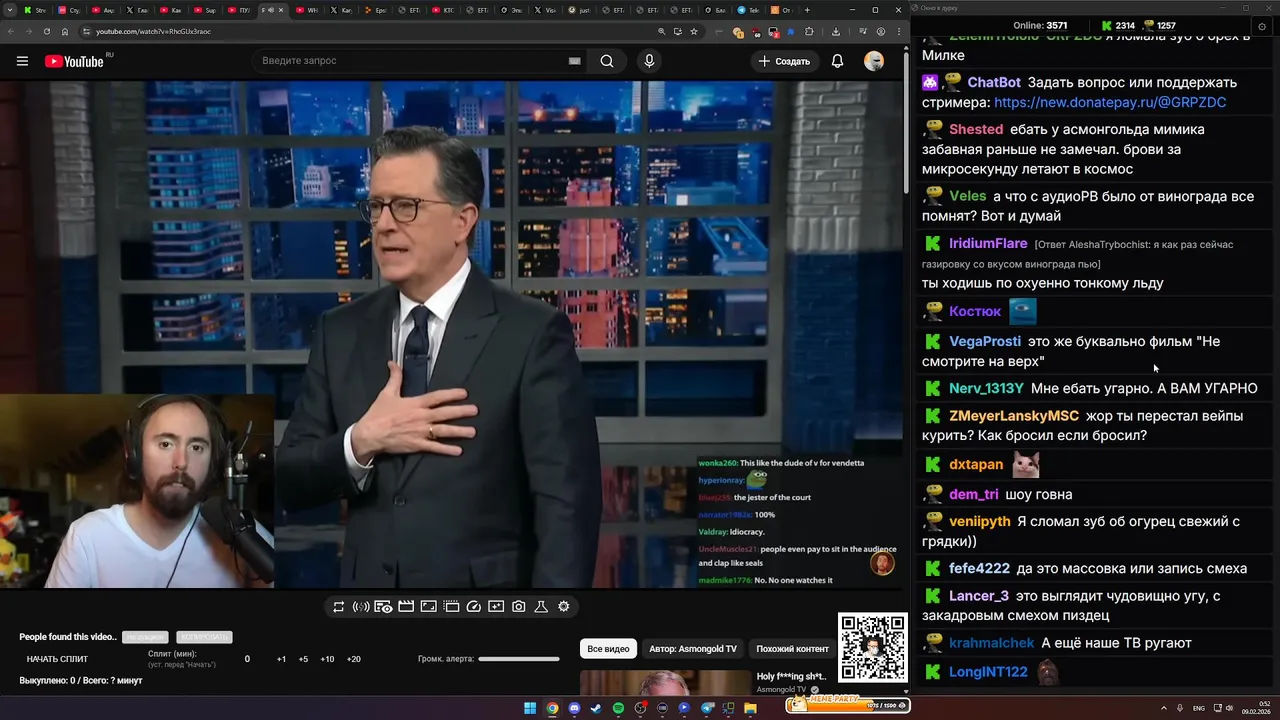Image resolution: width=1280 pixels, height=720 pixels.
Task: Open the "Holy f***ing sh*t.." recommended video thumbnail
Action: 665,681
